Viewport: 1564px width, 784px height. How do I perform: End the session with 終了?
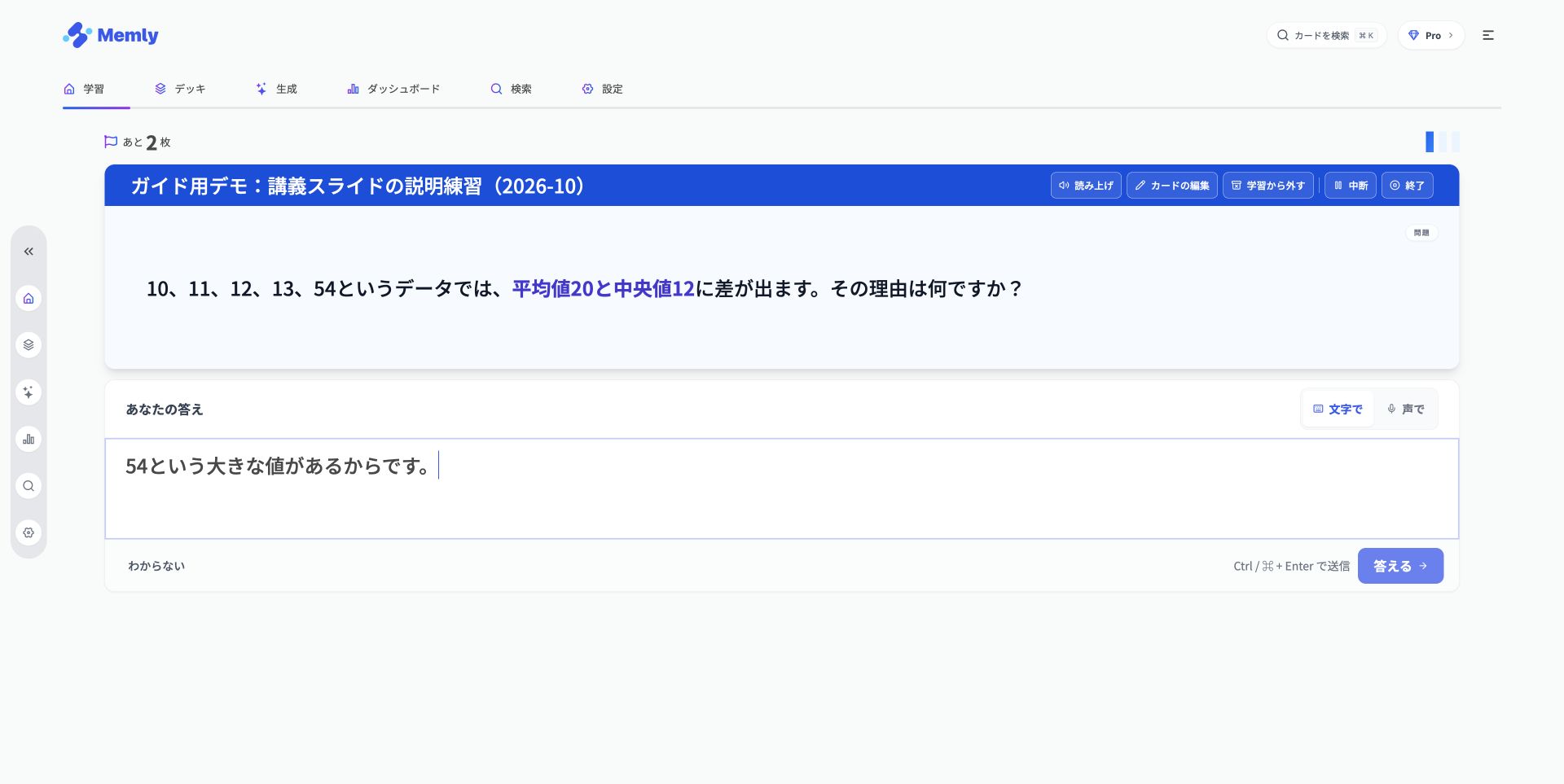[1407, 186]
